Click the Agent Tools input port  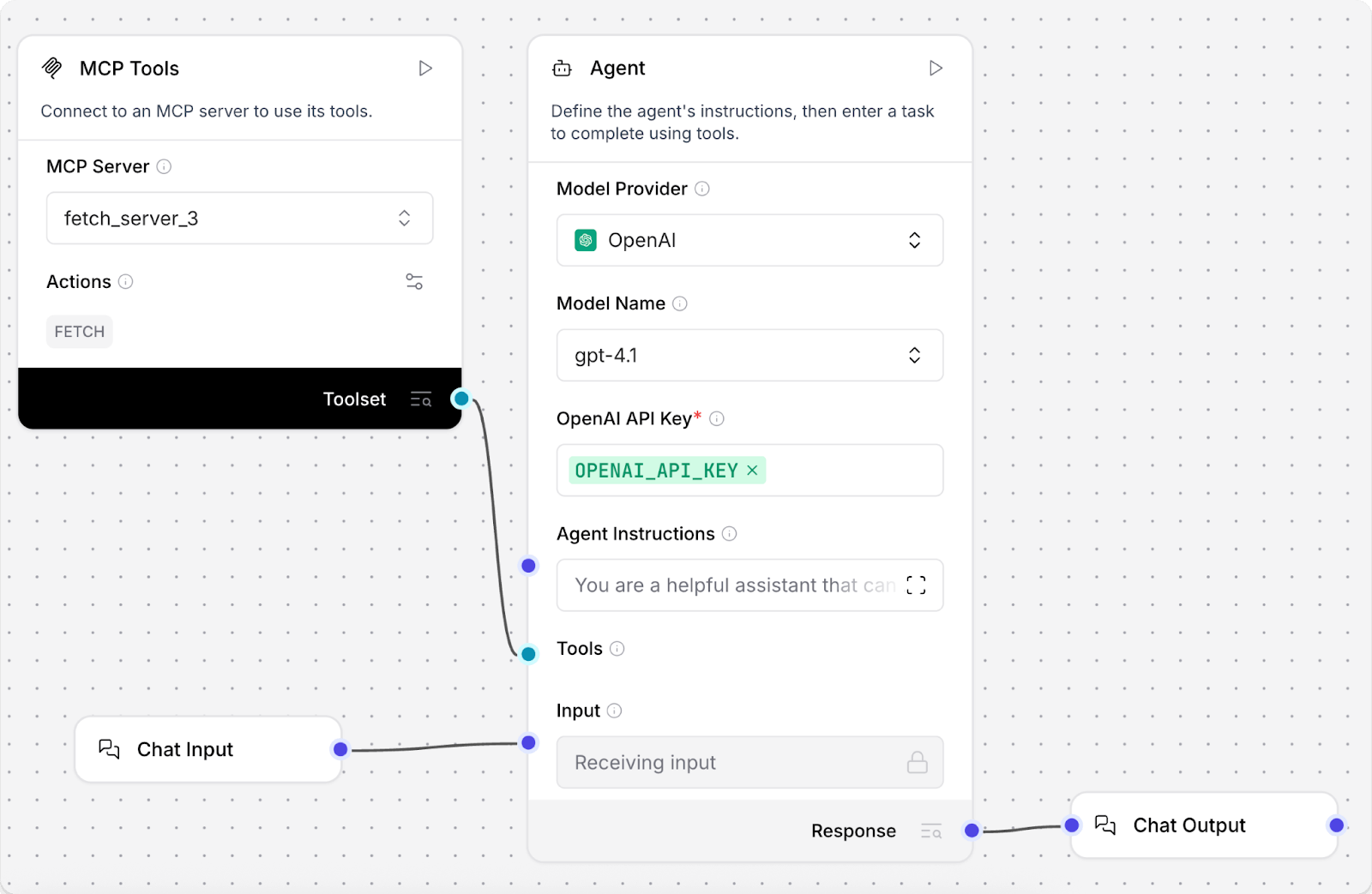point(529,654)
